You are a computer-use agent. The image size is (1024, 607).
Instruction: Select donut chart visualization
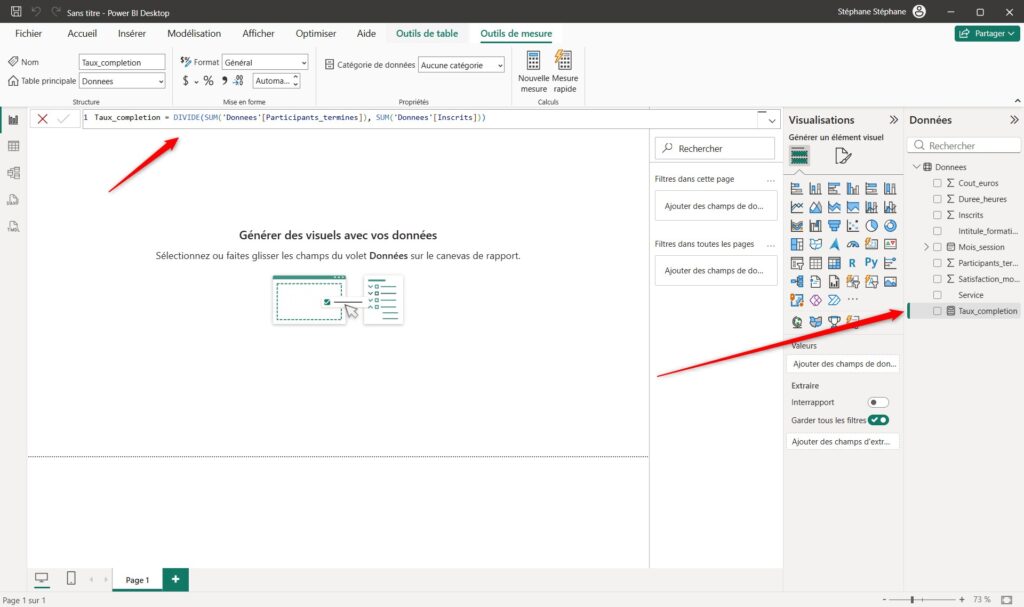click(x=890, y=225)
